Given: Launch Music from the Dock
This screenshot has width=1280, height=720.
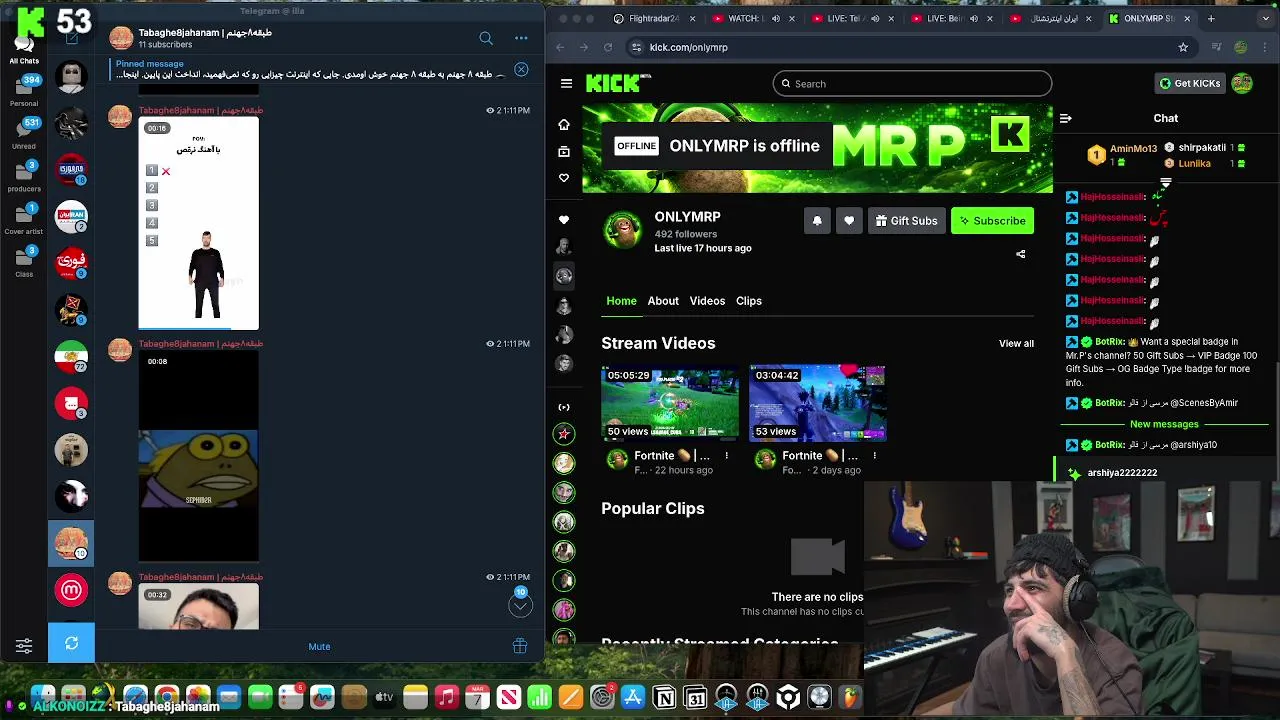Looking at the screenshot, I should [x=446, y=697].
